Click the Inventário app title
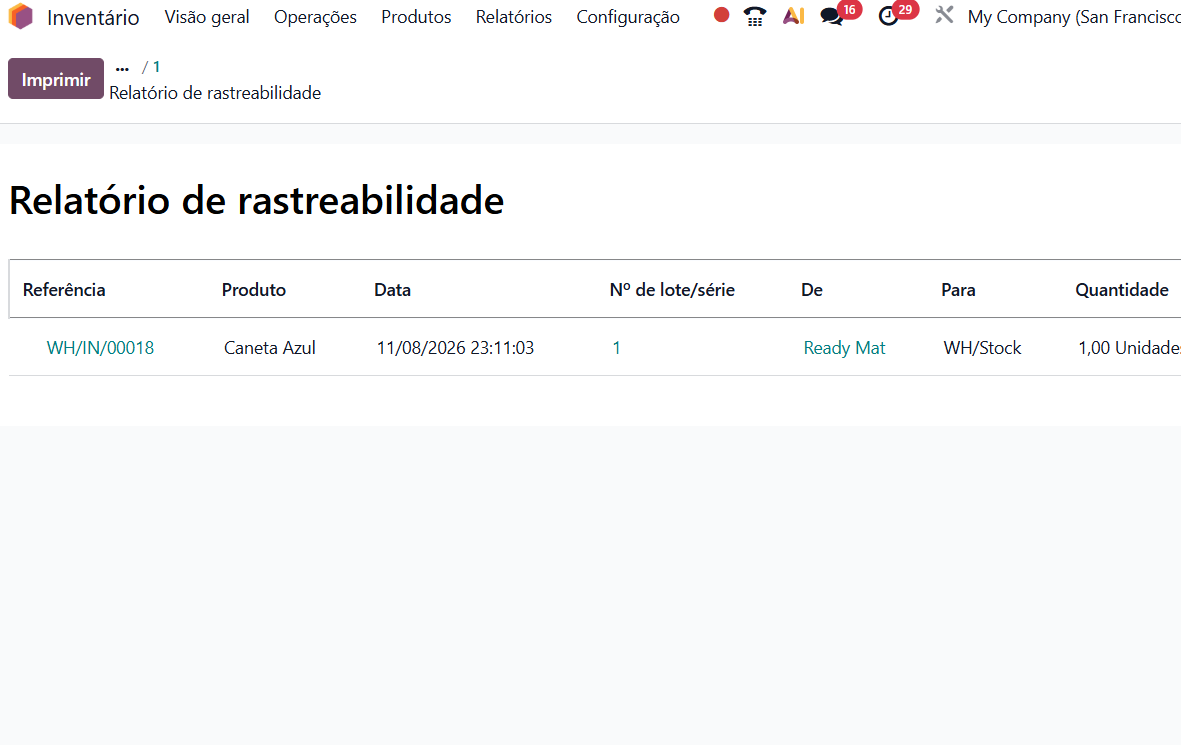This screenshot has height=745, width=1181. [93, 17]
